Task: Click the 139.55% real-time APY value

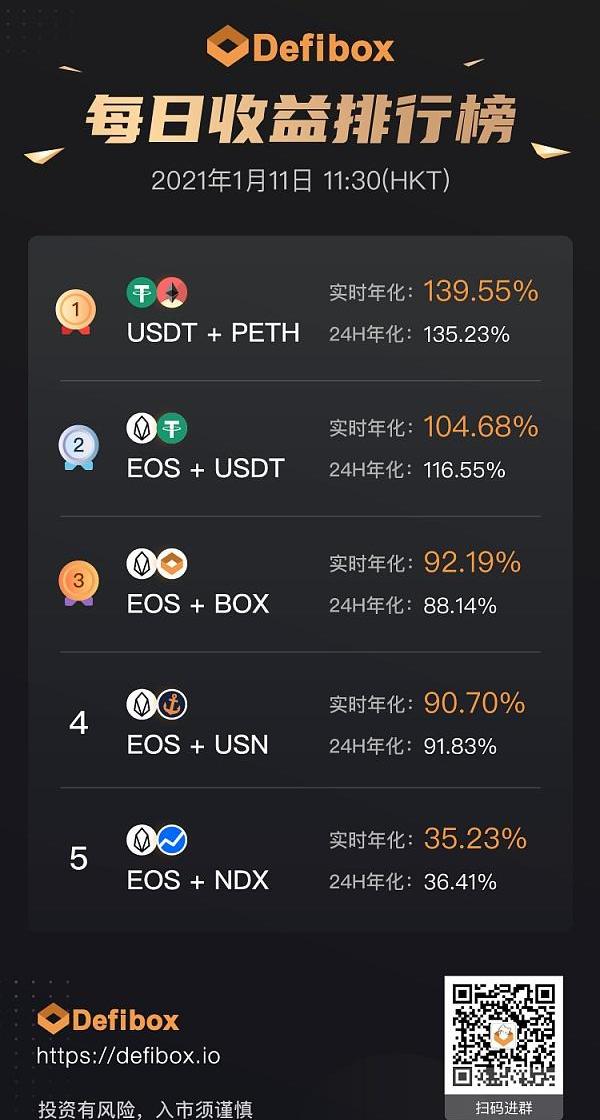Action: pos(481,291)
